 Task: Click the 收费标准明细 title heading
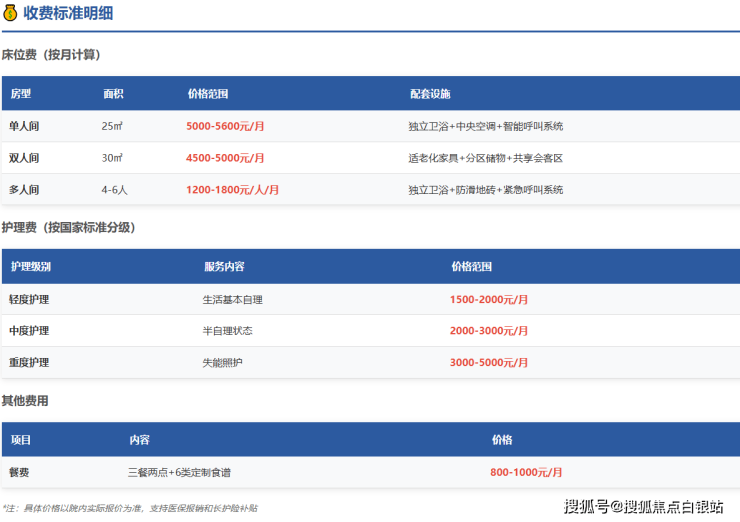68,14
